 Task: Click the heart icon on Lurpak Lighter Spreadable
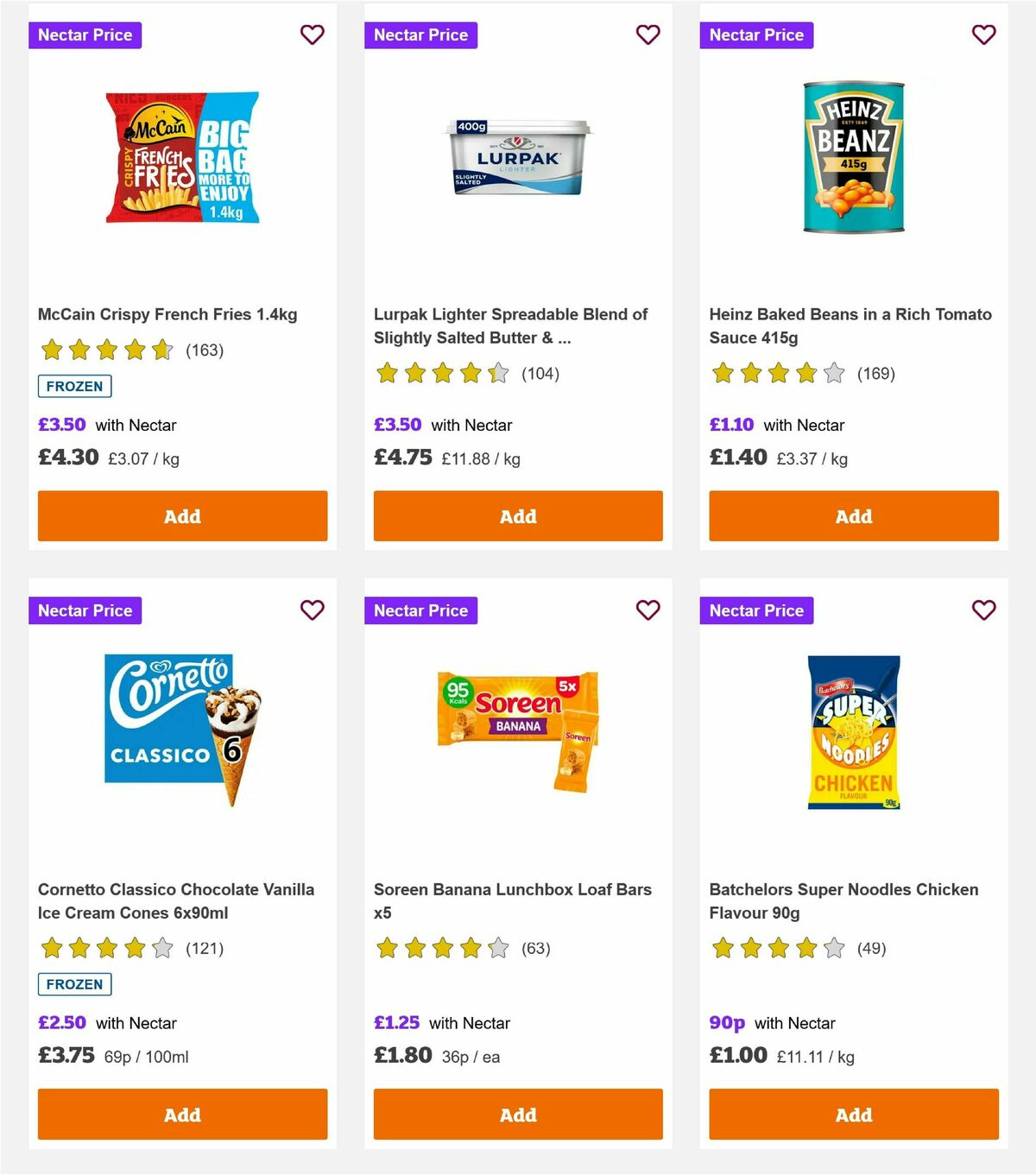(x=647, y=35)
